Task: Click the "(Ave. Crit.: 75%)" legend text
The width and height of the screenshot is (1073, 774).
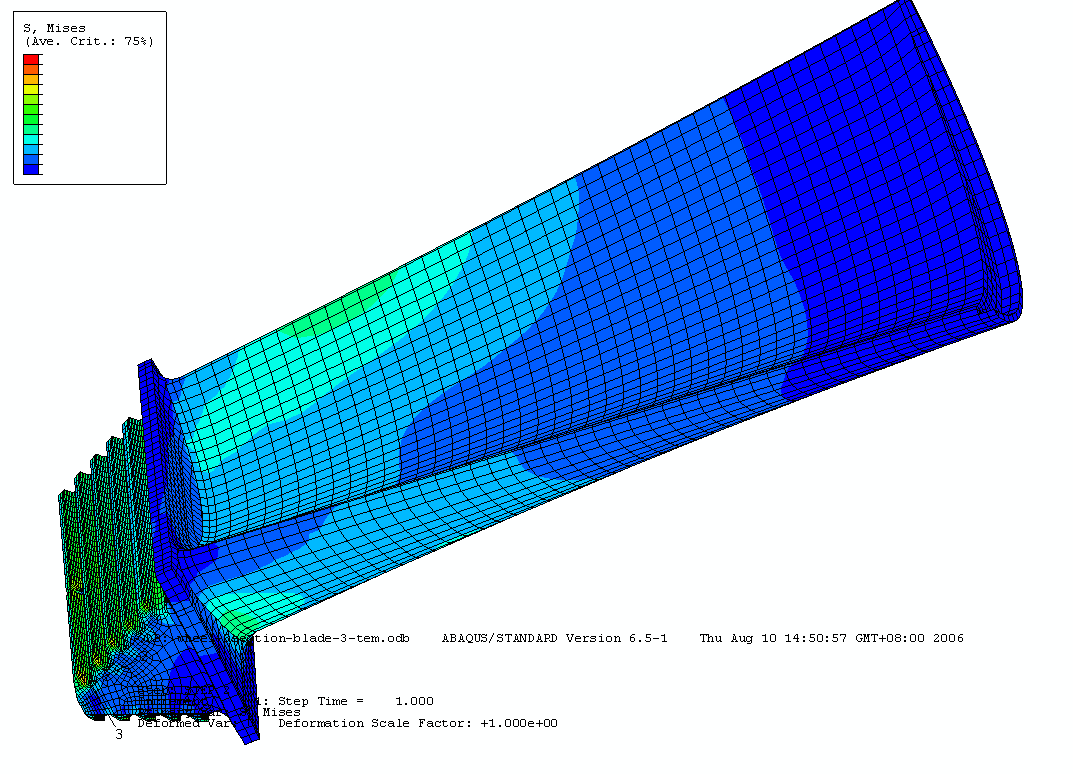Action: [88, 41]
